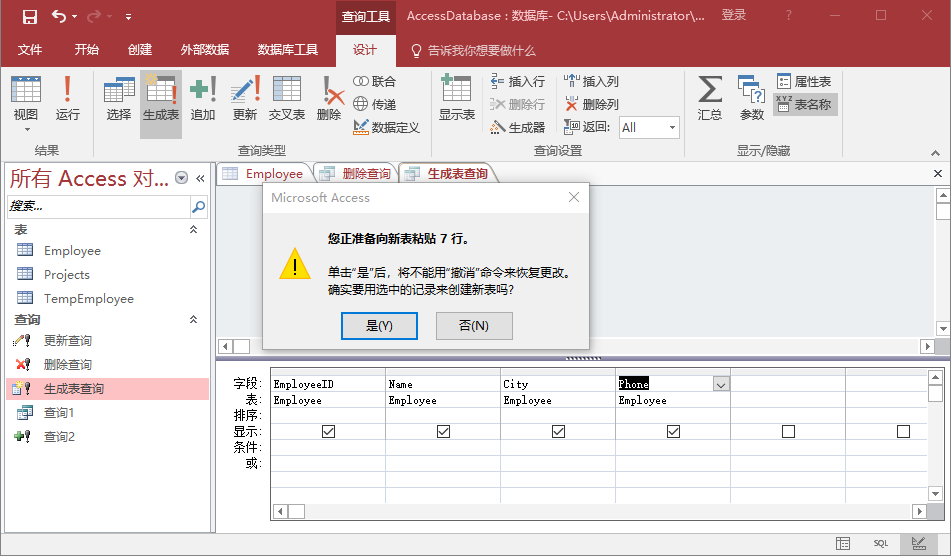Click the 显示表 (Show Table) icon
The image size is (951, 557).
pyautogui.click(x=456, y=99)
